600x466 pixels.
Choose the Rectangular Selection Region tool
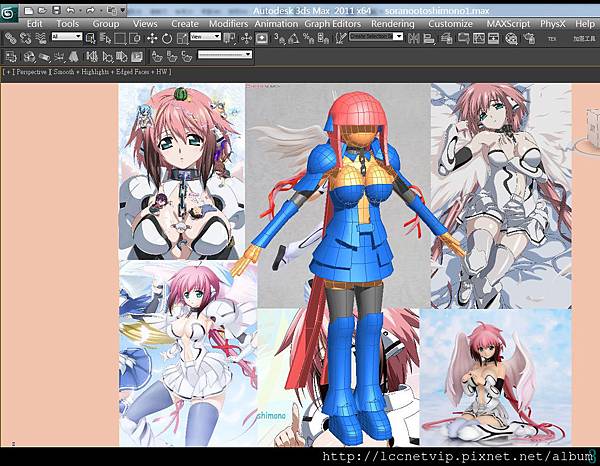(120, 38)
